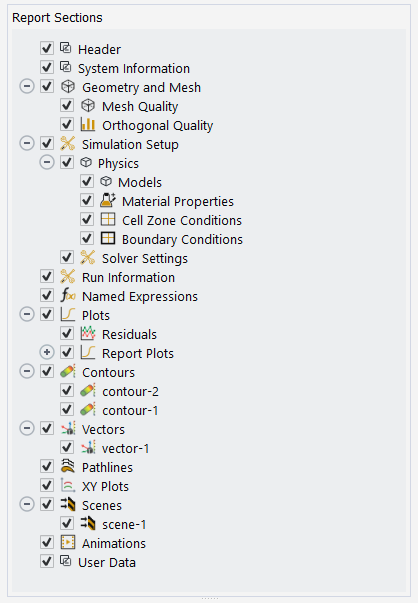Viewport: 418px width, 603px height.
Task: Click the Boundary Conditions grid icon
Action: coord(108,238)
